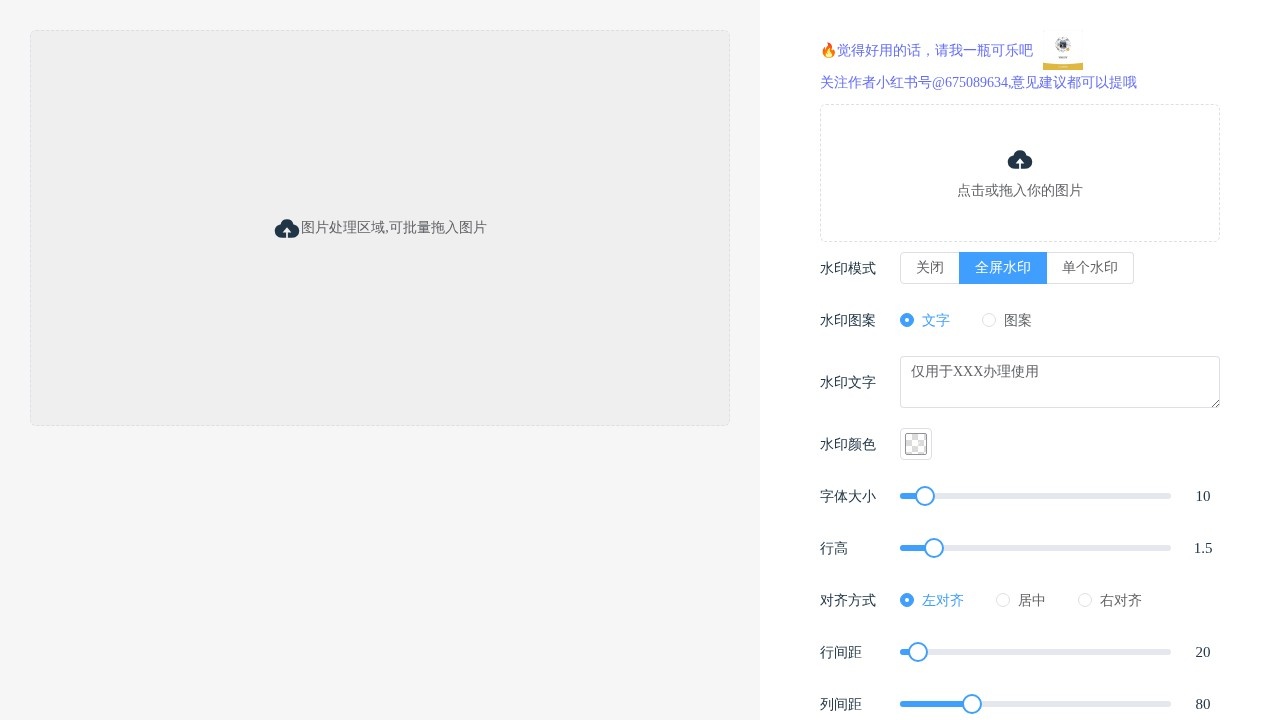
Task: Open the 水印颜色 transparent color swatch
Action: (915, 443)
